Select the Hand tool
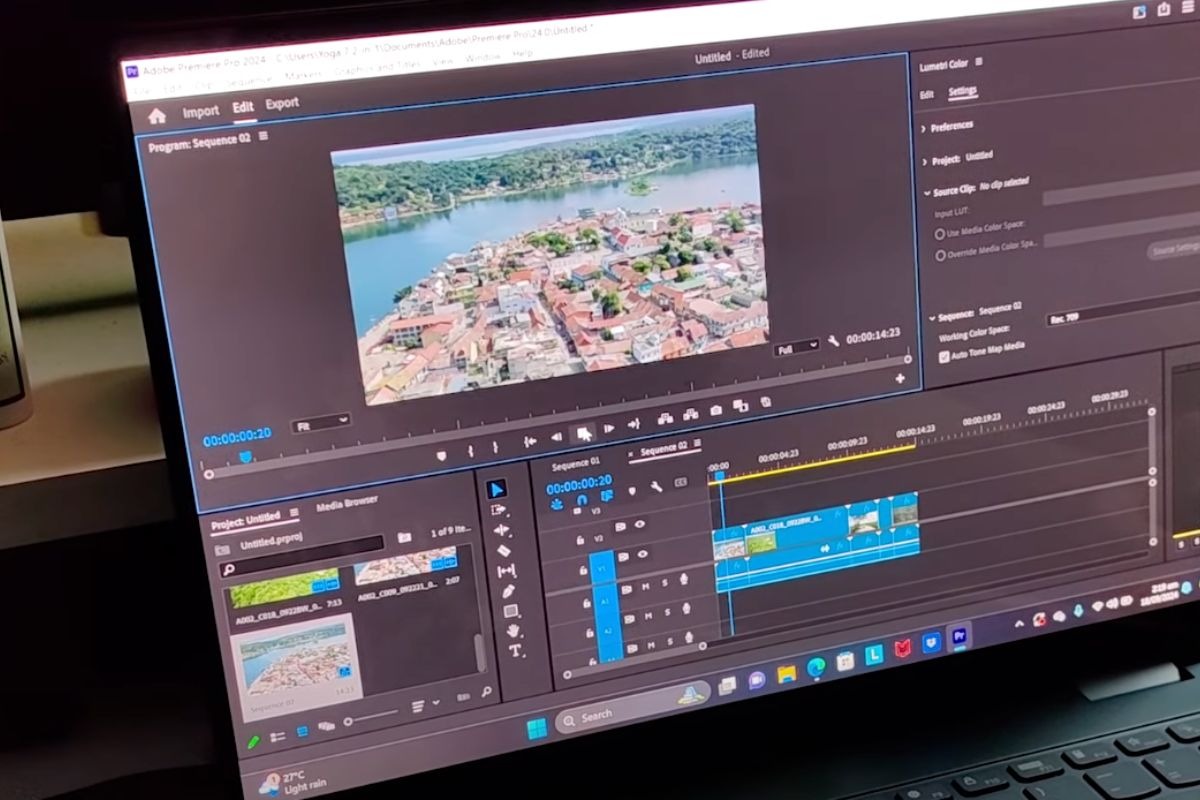The height and width of the screenshot is (800, 1200). click(x=513, y=631)
